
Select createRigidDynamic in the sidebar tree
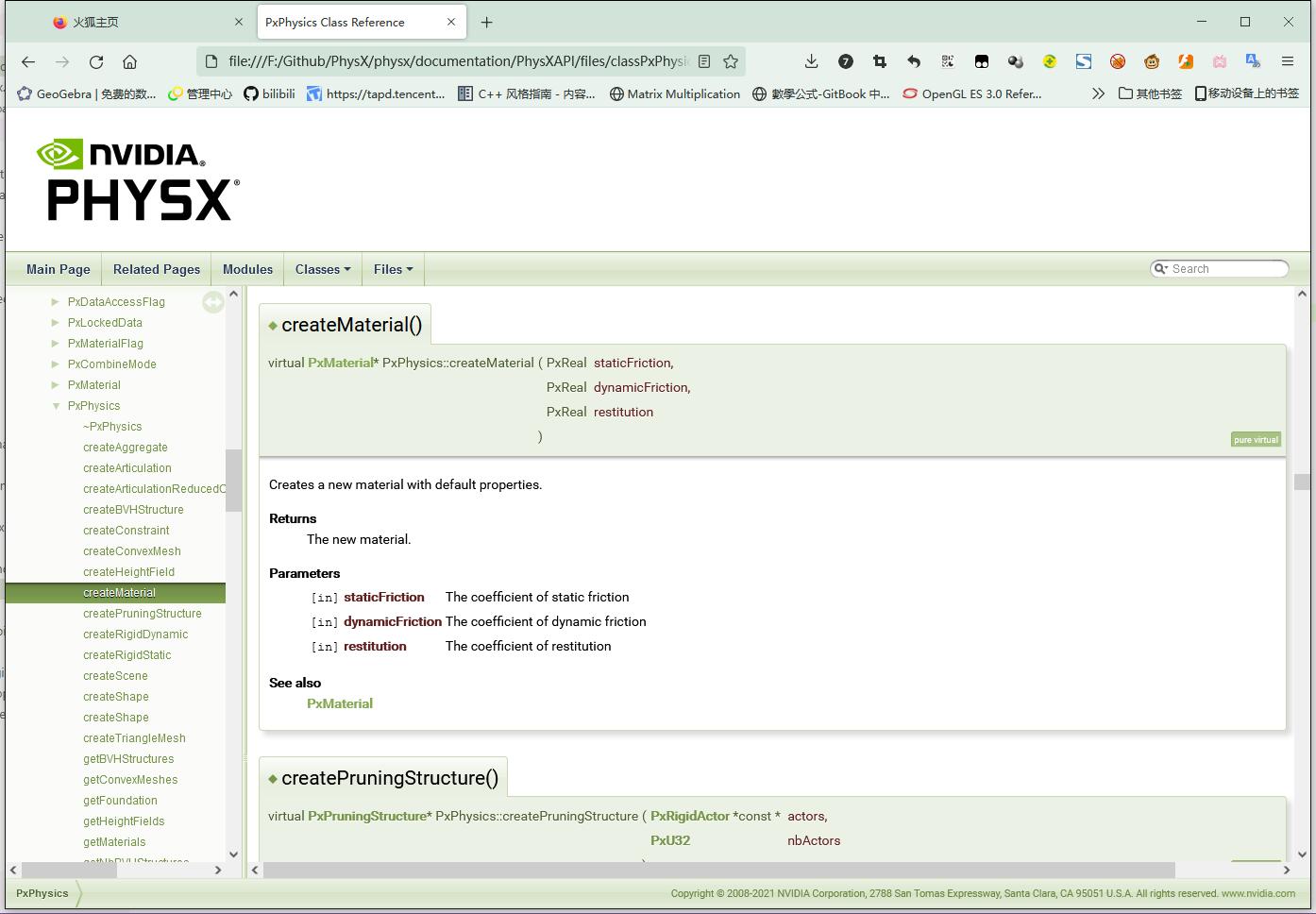[135, 635]
